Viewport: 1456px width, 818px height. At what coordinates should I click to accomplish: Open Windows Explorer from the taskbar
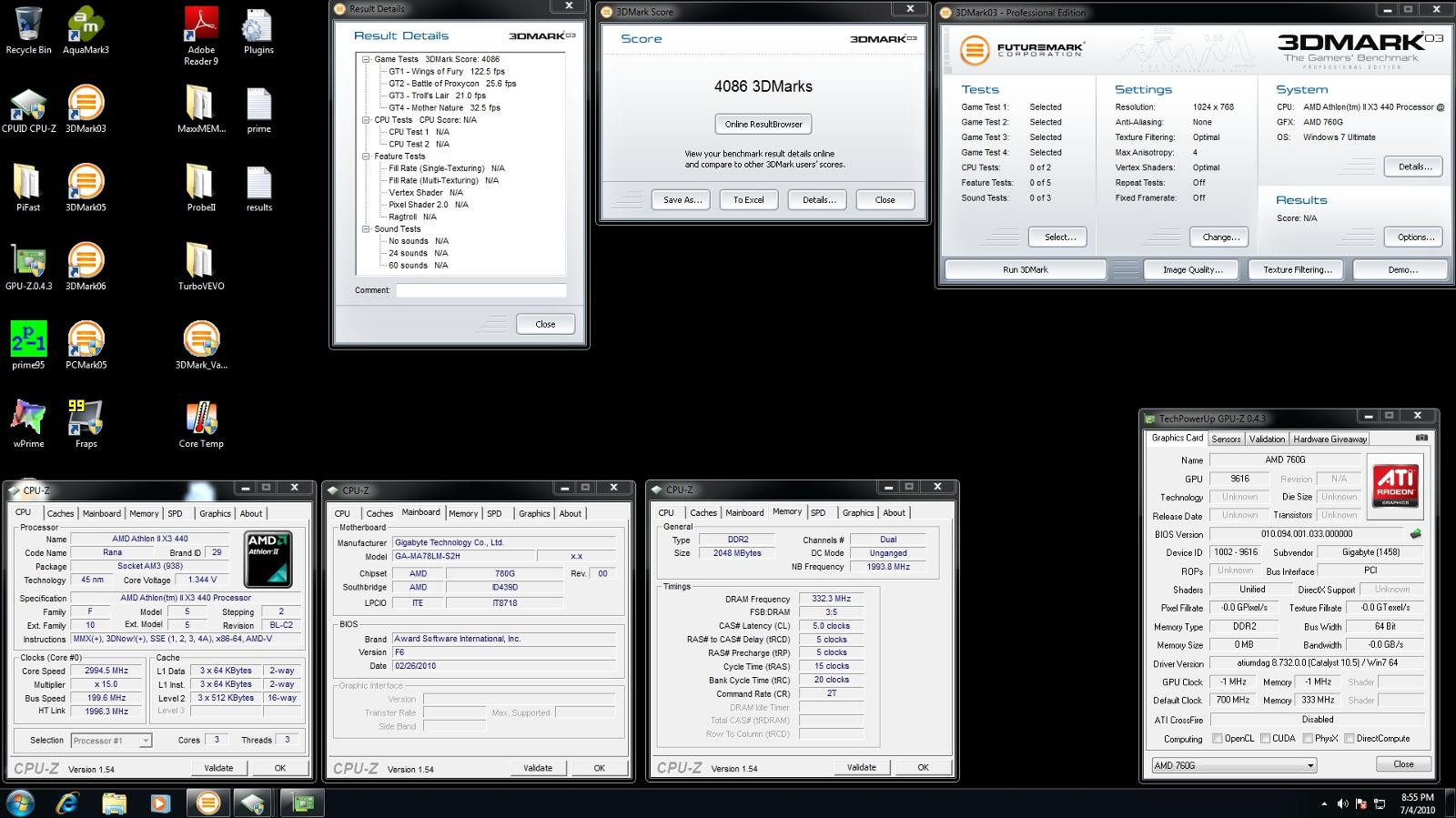coord(114,803)
